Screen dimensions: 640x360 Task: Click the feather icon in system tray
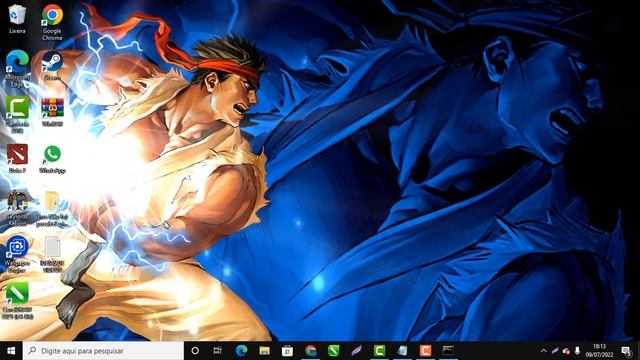pos(555,351)
